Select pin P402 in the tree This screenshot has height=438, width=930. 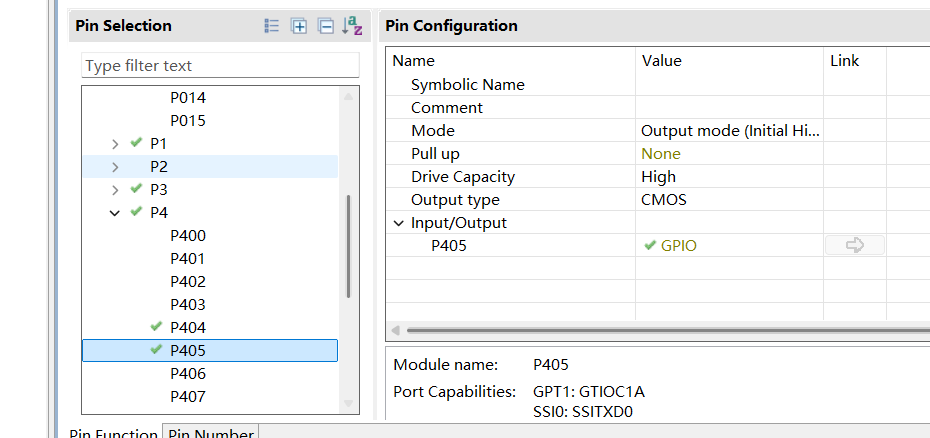(x=188, y=281)
